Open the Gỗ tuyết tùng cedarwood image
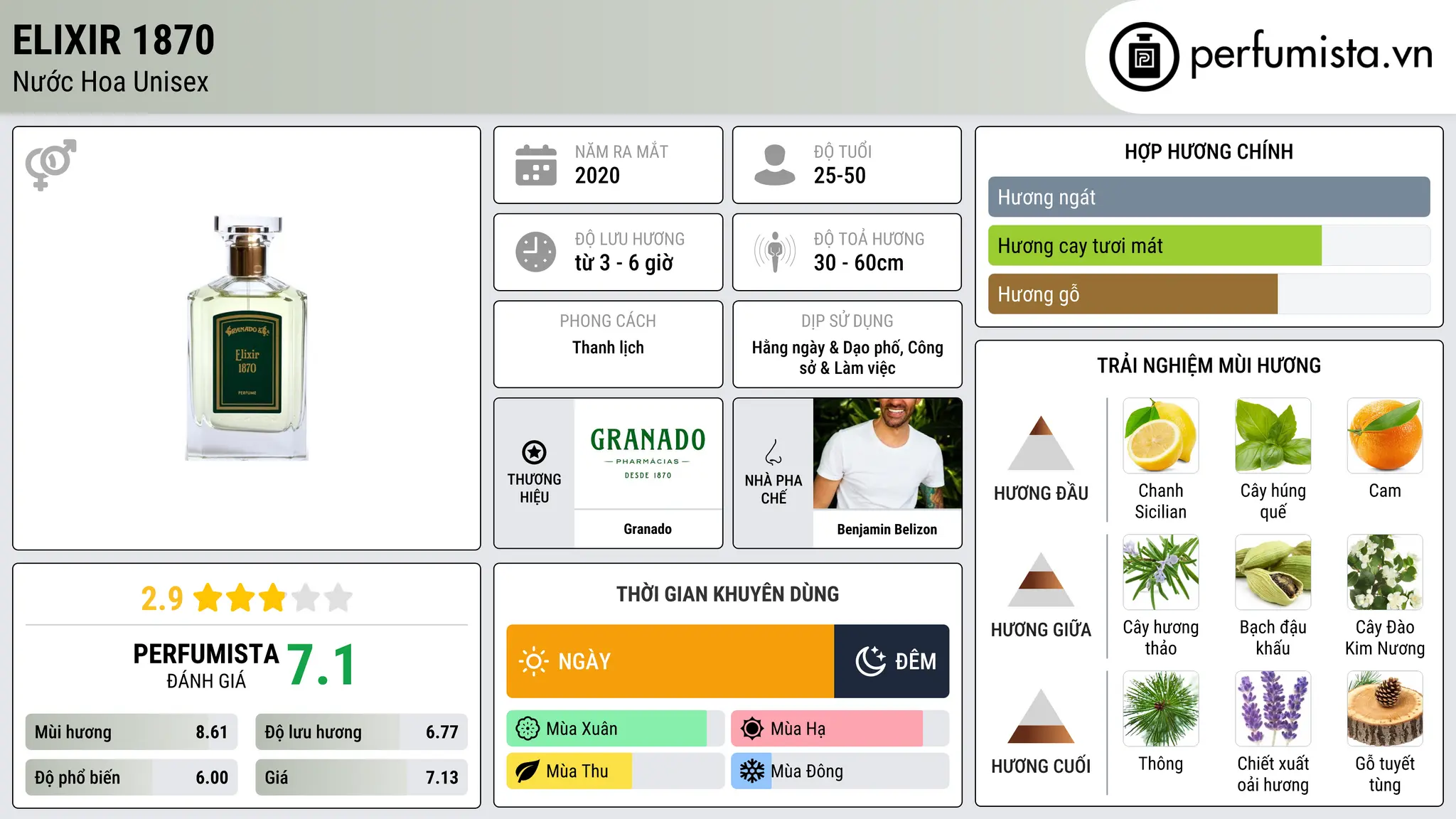Viewport: 1456px width, 819px height. coord(1385,708)
